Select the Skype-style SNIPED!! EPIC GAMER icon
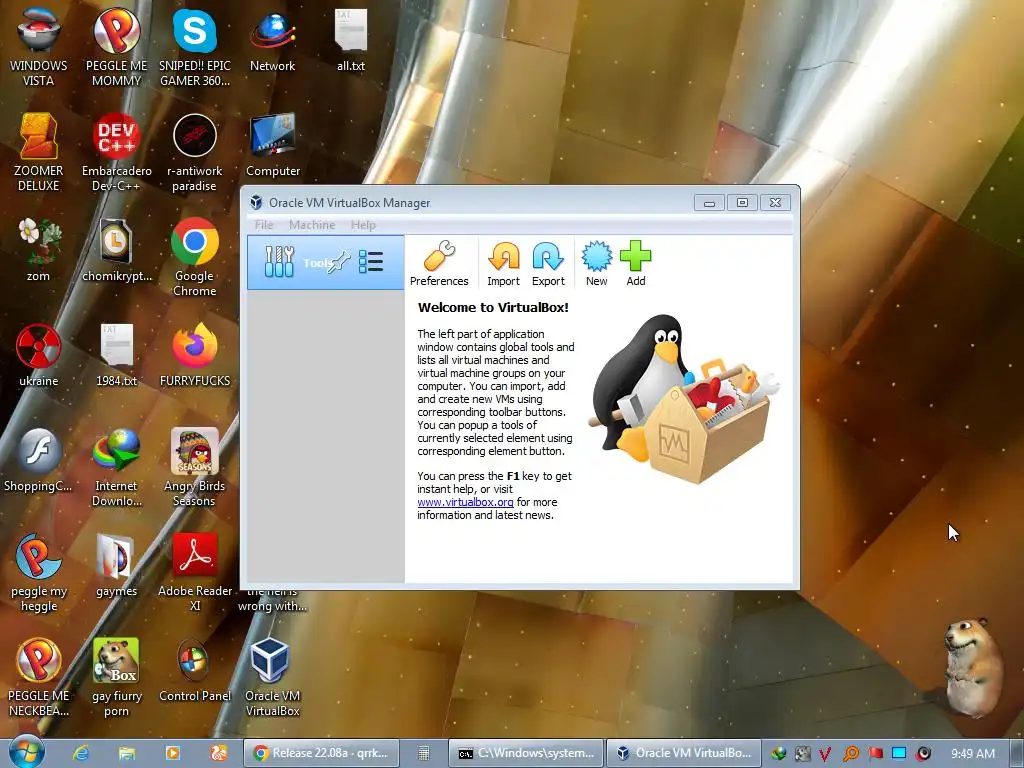This screenshot has height=768, width=1024. (195, 47)
